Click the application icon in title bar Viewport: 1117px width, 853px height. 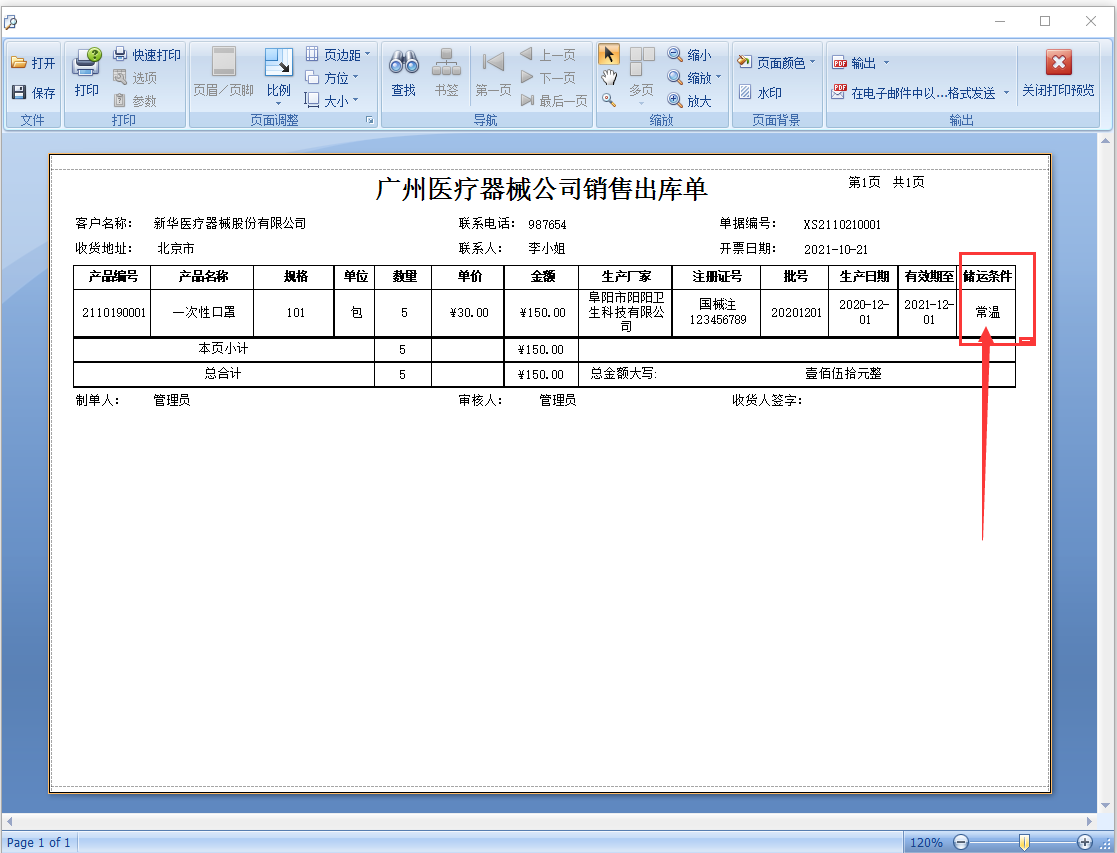pyautogui.click(x=11, y=22)
